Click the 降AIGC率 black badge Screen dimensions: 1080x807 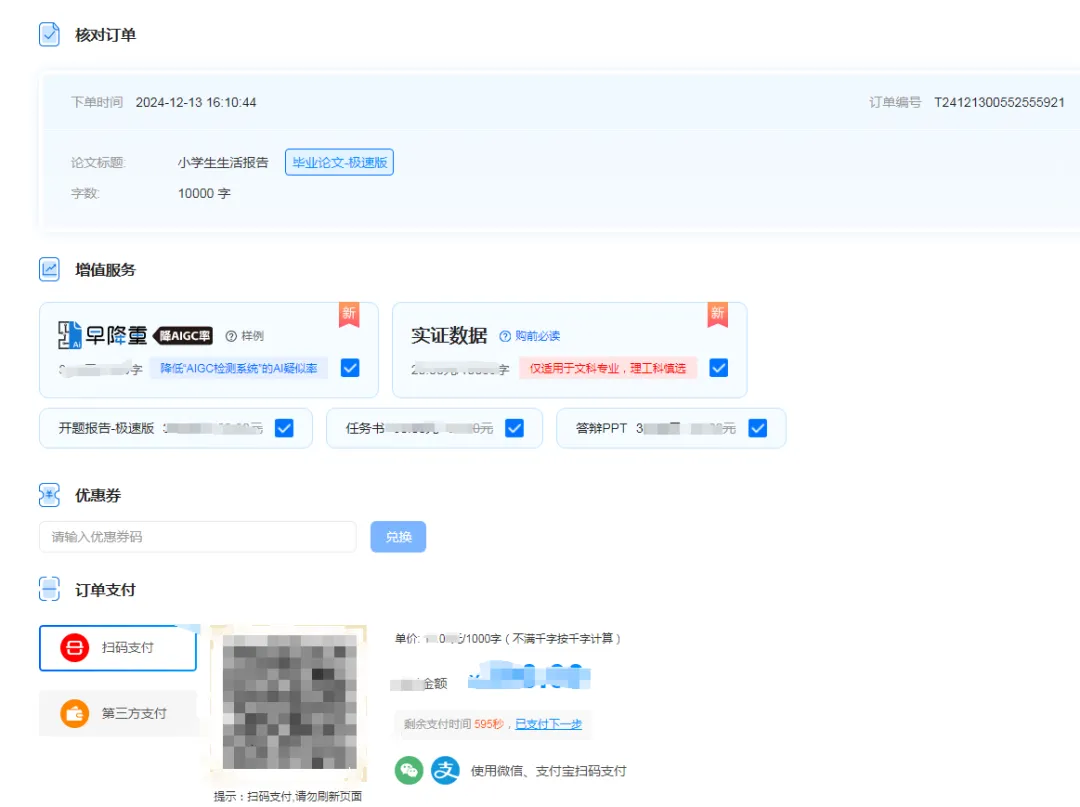(183, 335)
